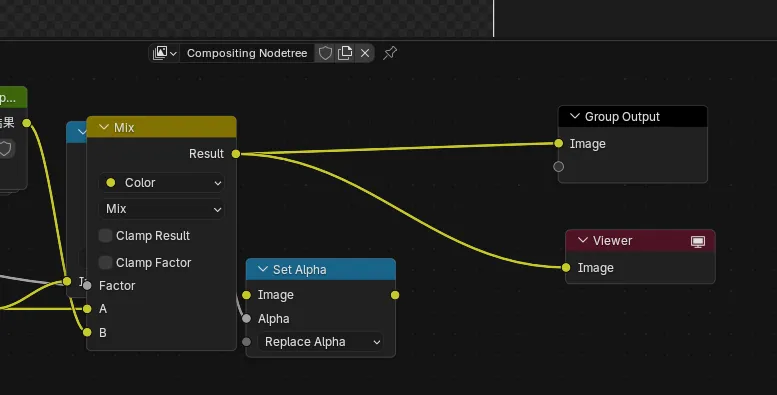Click the empty socket on Group Output
Screen dimensions: 777x395
(558, 167)
